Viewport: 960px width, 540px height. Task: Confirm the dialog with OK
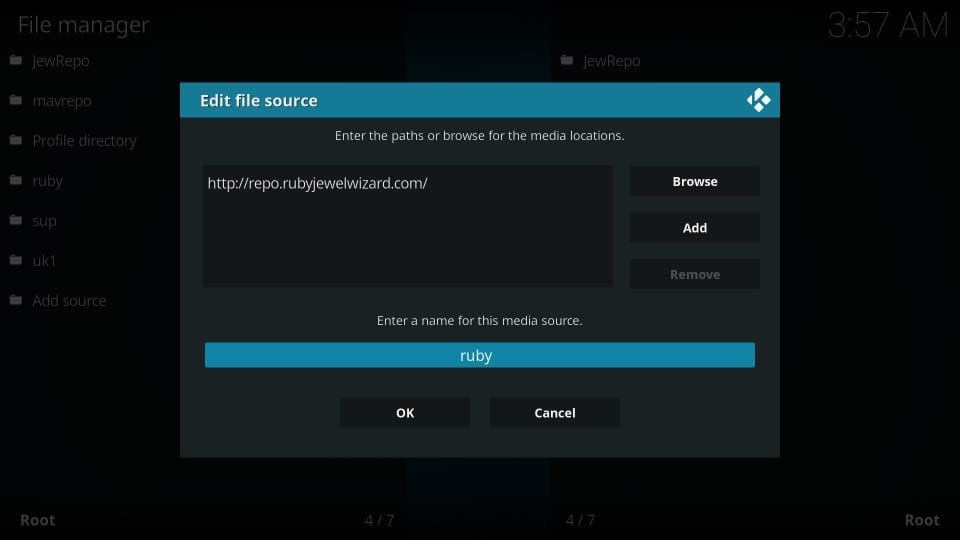pos(405,413)
